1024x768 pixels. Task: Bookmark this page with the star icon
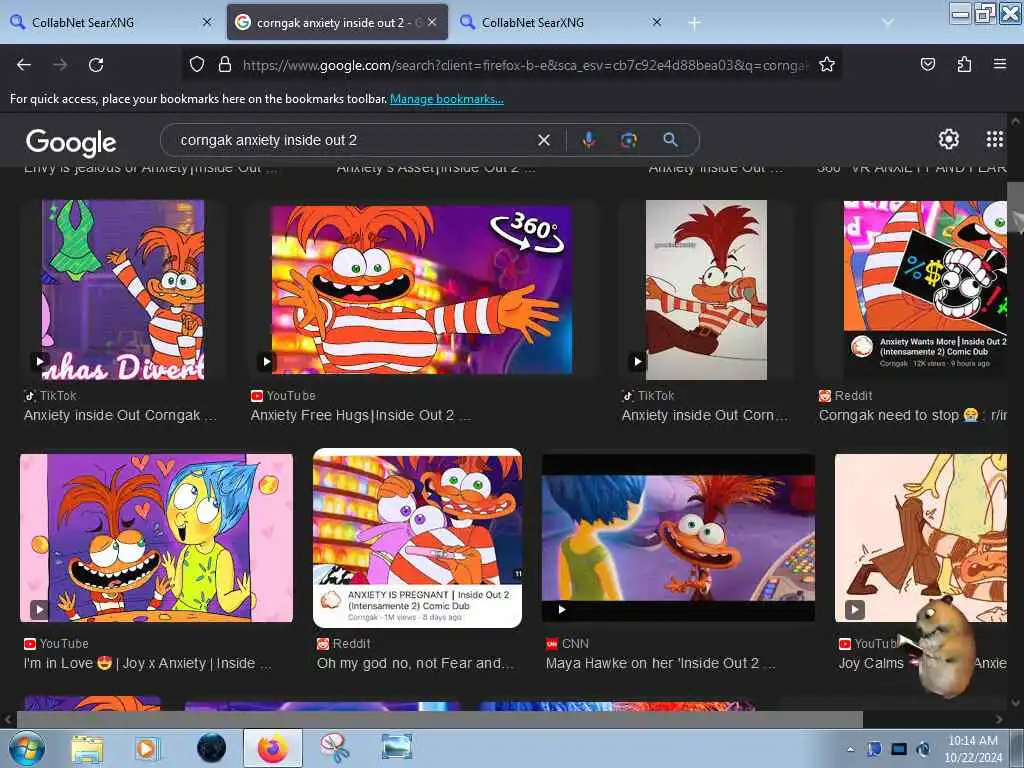tap(827, 65)
